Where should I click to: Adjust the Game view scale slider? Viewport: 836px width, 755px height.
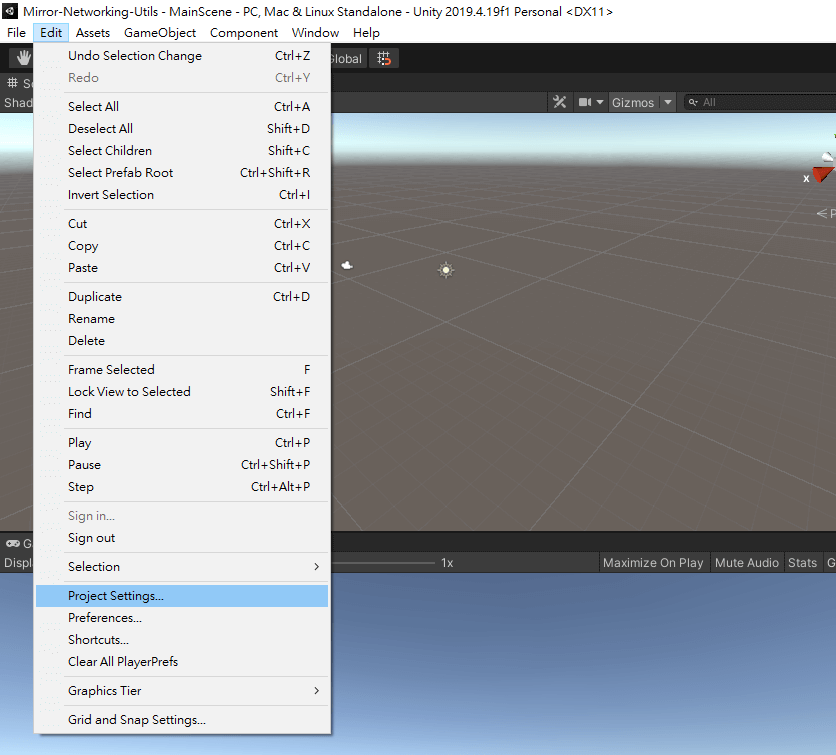pos(383,563)
